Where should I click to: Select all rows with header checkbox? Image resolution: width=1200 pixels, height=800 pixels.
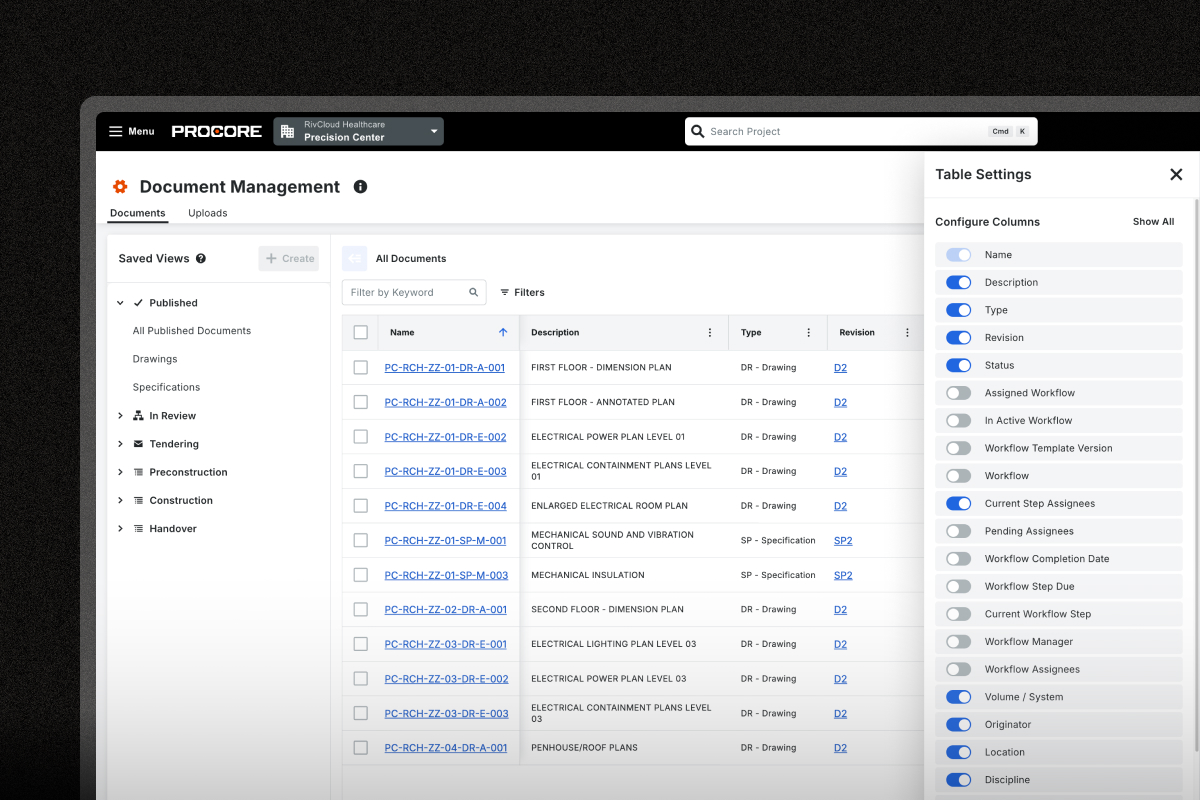point(361,333)
